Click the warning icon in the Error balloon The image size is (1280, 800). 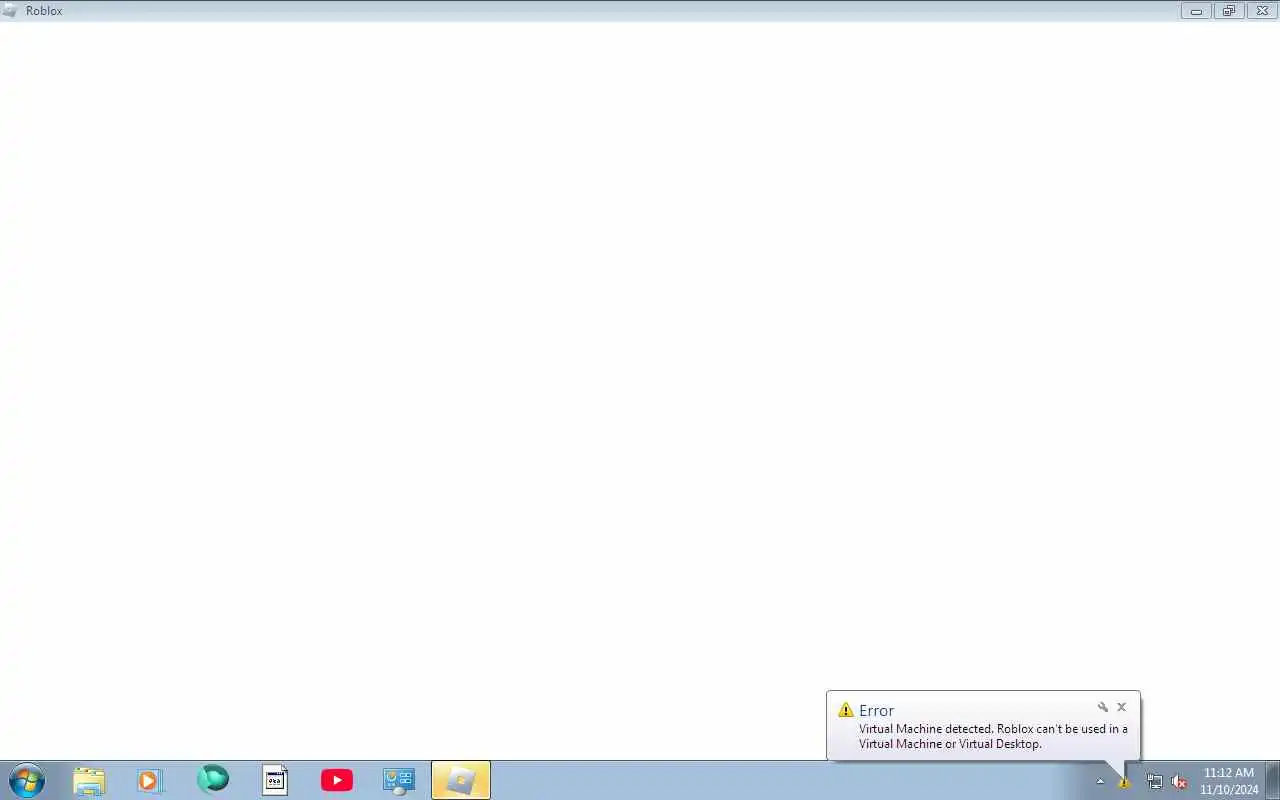(846, 710)
